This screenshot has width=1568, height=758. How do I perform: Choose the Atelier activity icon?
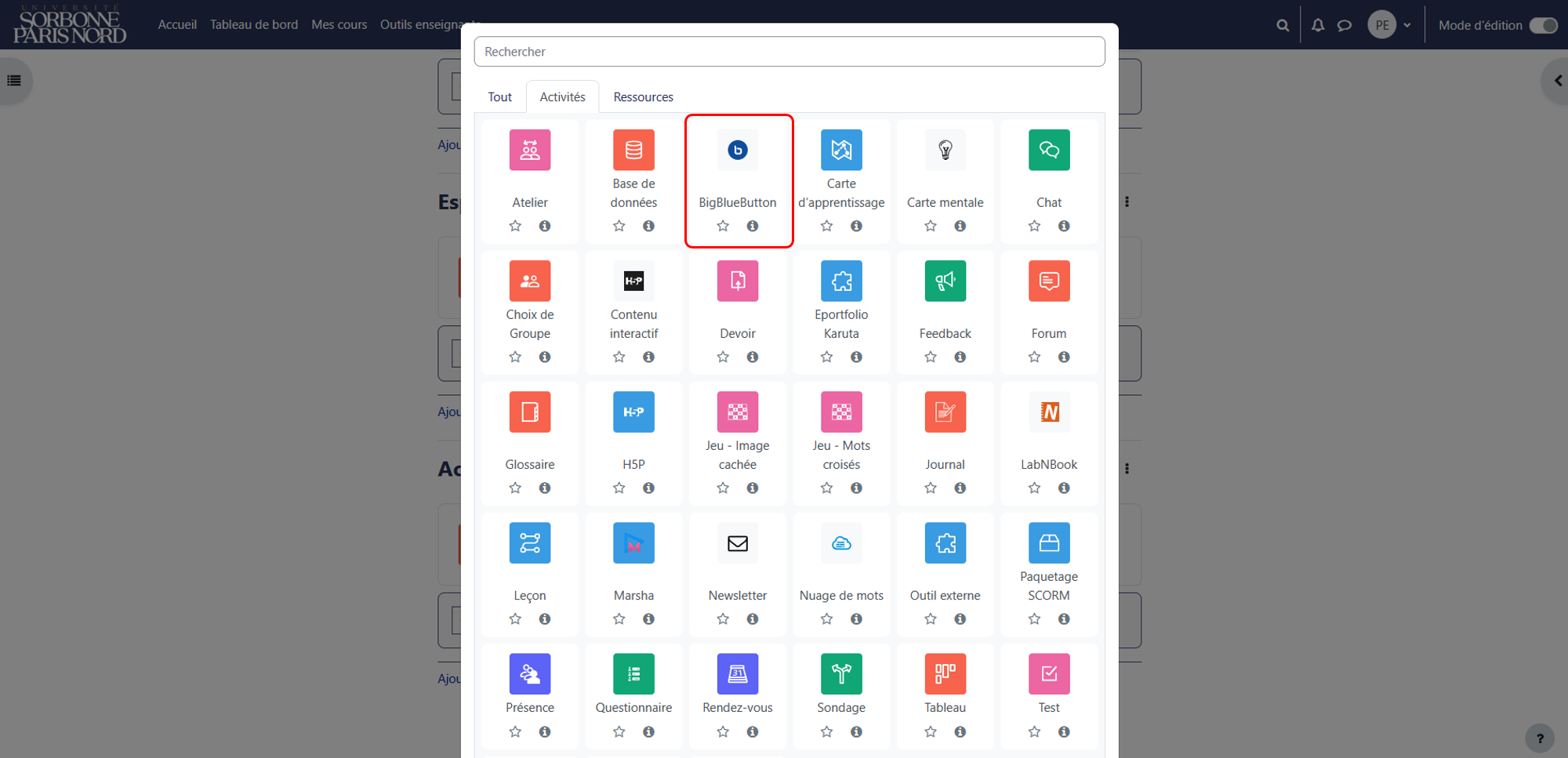530,150
